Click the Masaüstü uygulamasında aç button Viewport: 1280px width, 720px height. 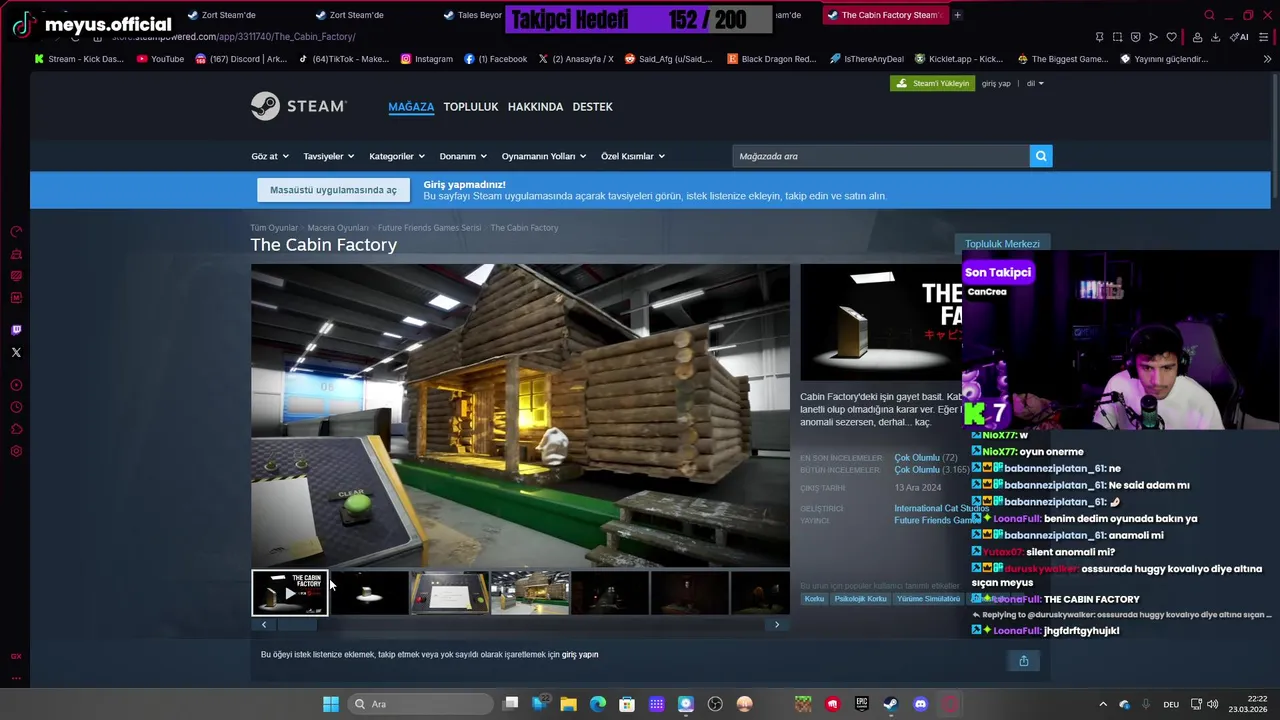point(333,190)
